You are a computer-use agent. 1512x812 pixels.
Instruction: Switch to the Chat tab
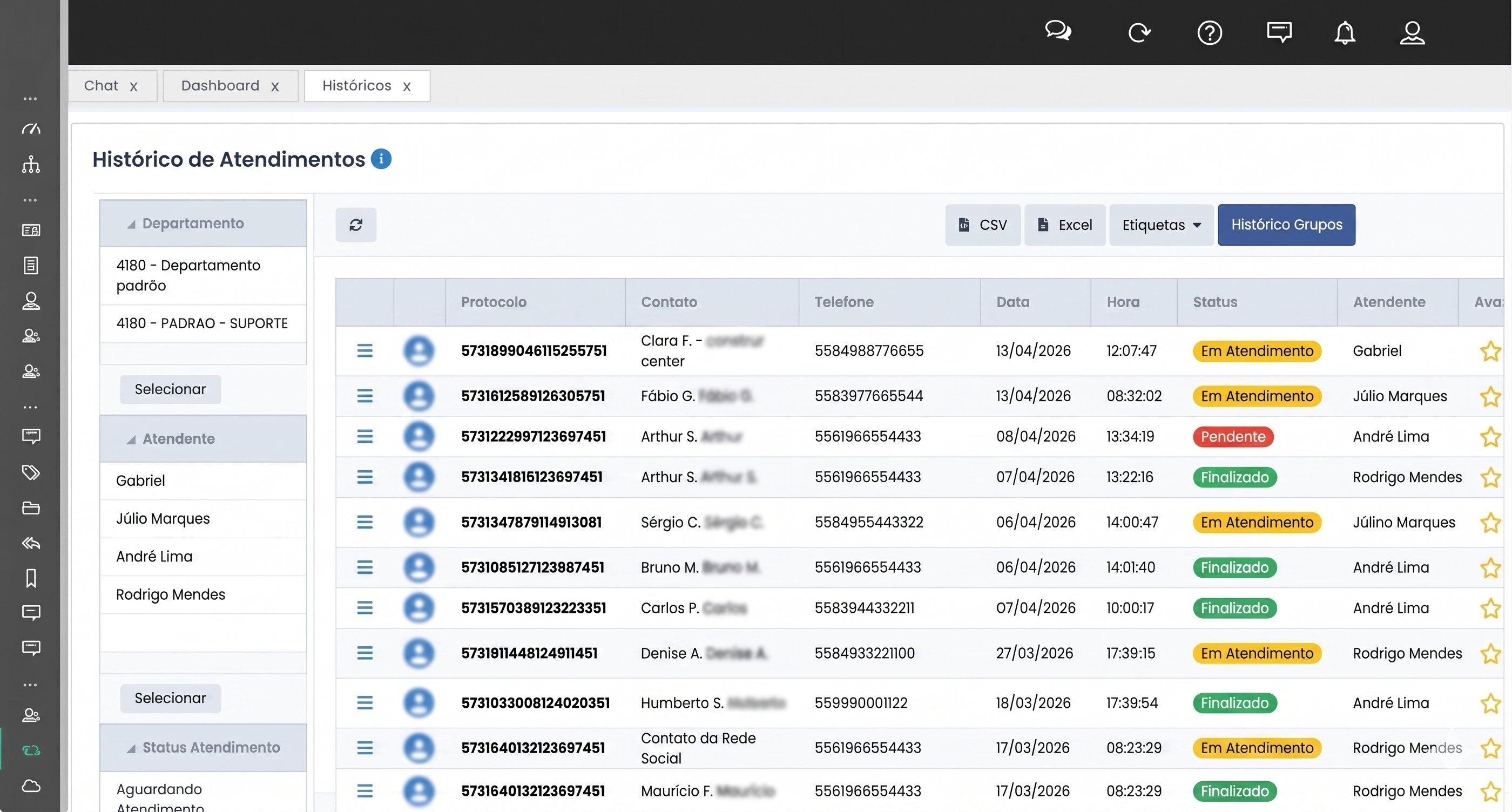tap(101, 86)
